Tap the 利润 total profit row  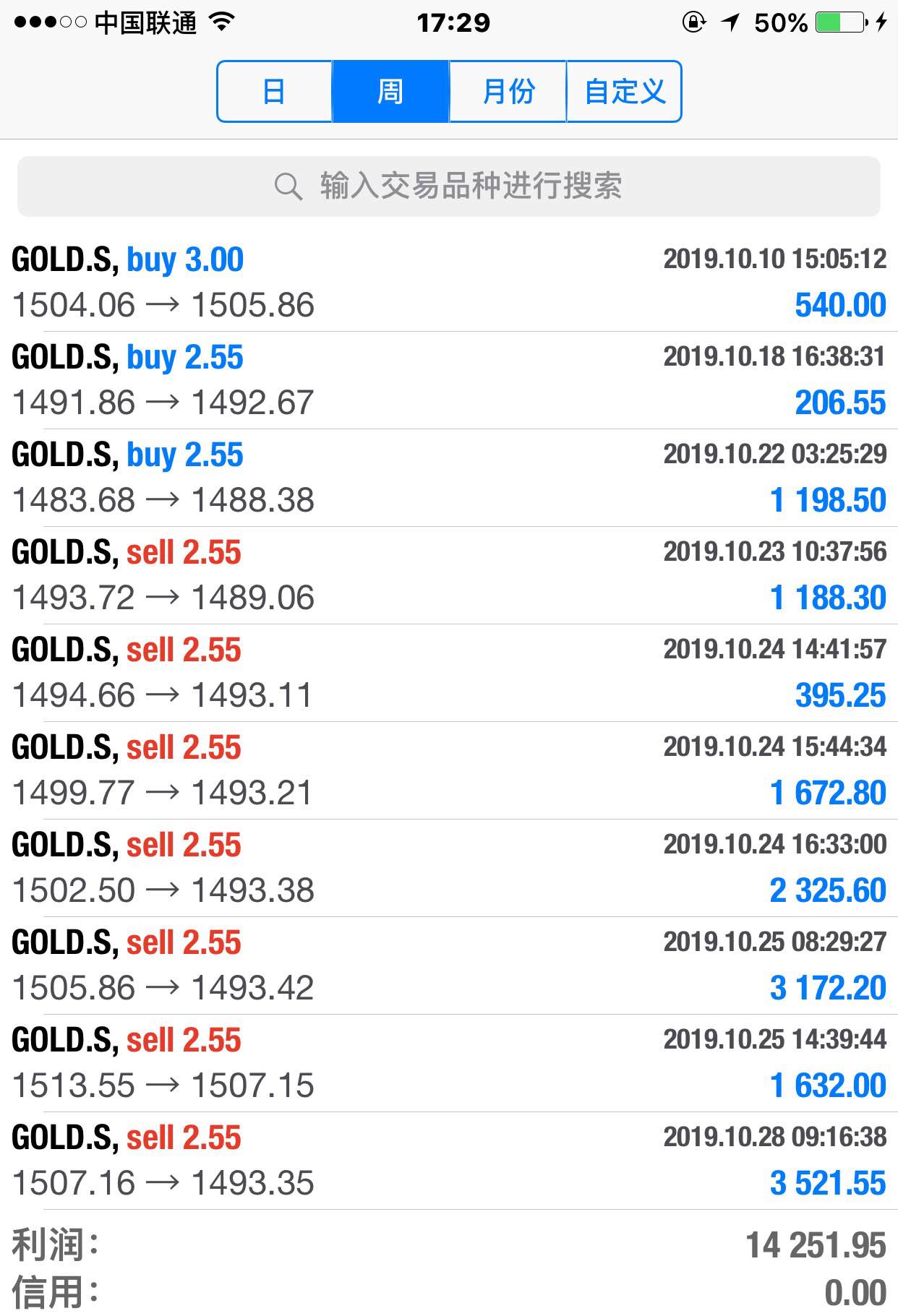pyautogui.click(x=448, y=1244)
